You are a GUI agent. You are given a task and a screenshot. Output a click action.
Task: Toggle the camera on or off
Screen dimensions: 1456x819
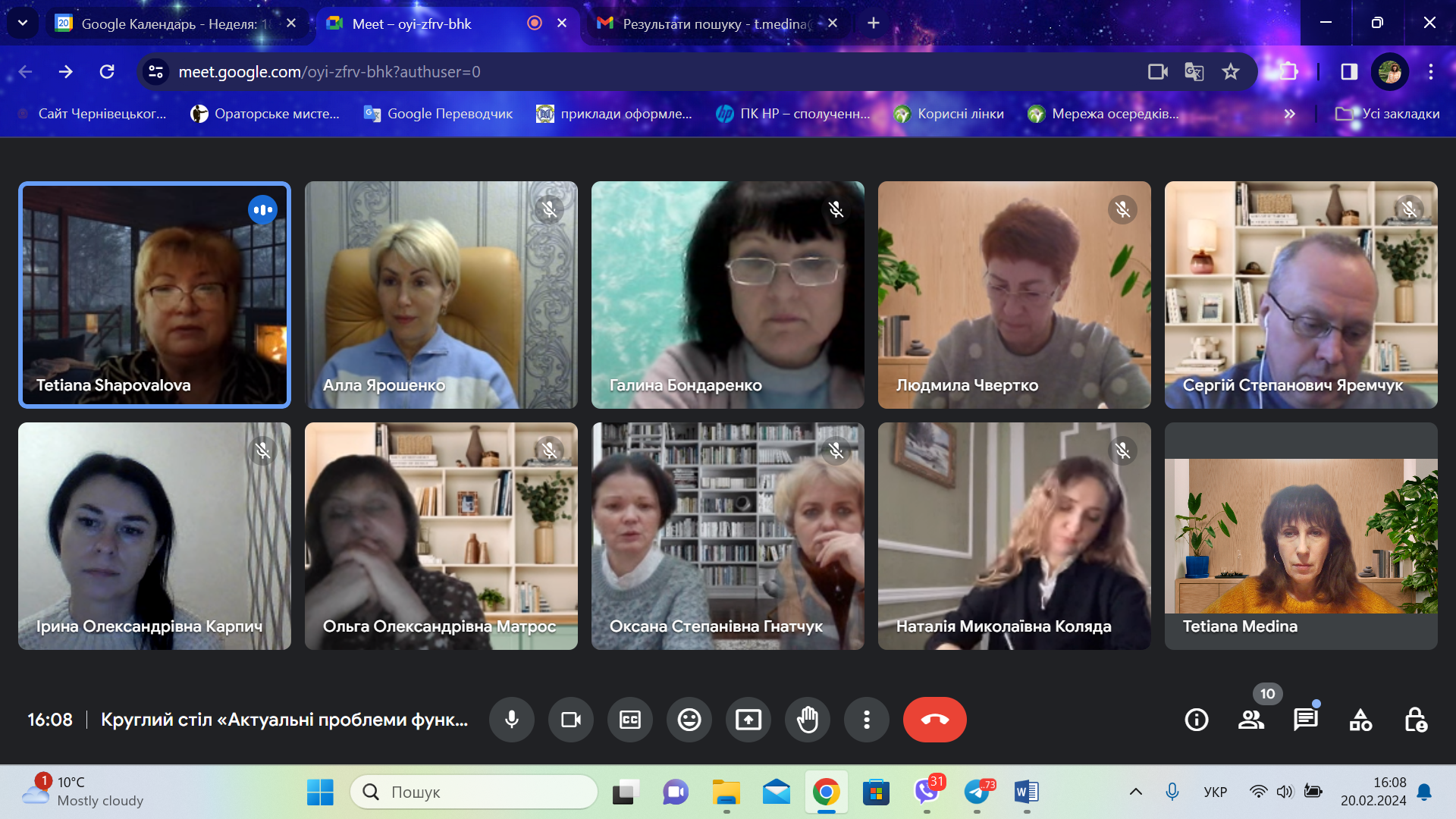pyautogui.click(x=570, y=719)
